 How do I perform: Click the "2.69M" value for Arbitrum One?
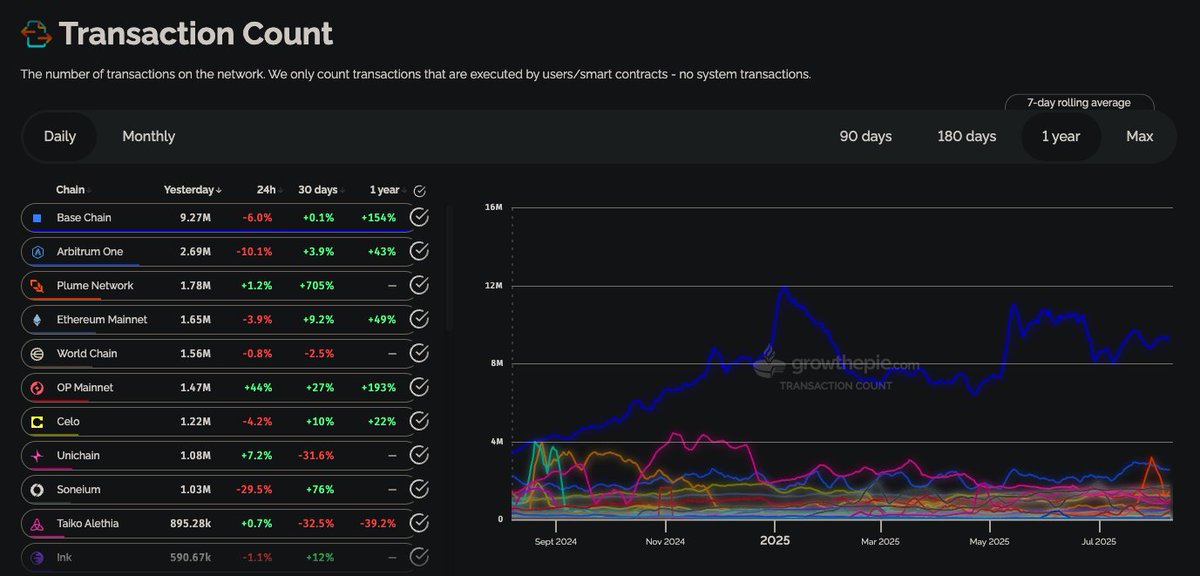click(195, 252)
